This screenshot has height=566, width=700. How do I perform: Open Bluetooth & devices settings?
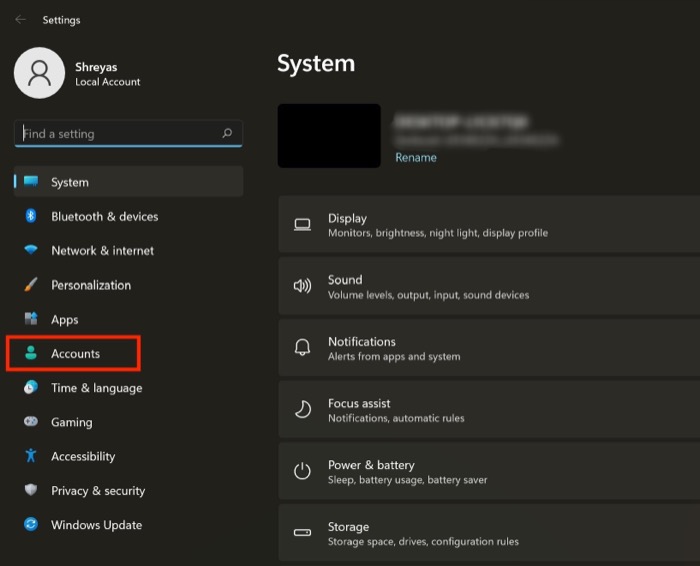point(129,216)
